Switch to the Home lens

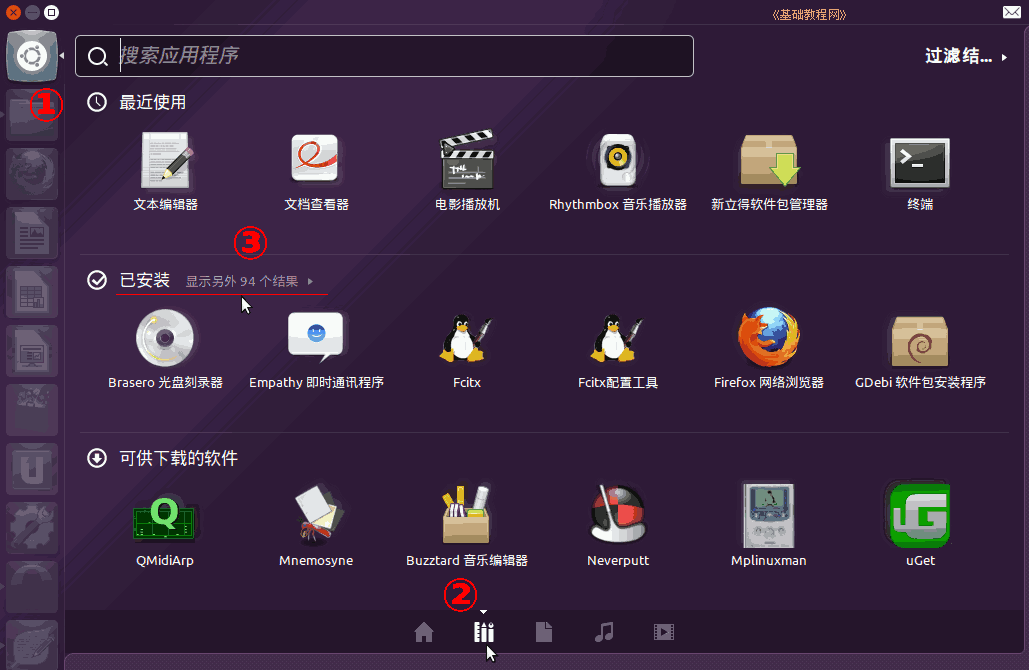pos(424,632)
